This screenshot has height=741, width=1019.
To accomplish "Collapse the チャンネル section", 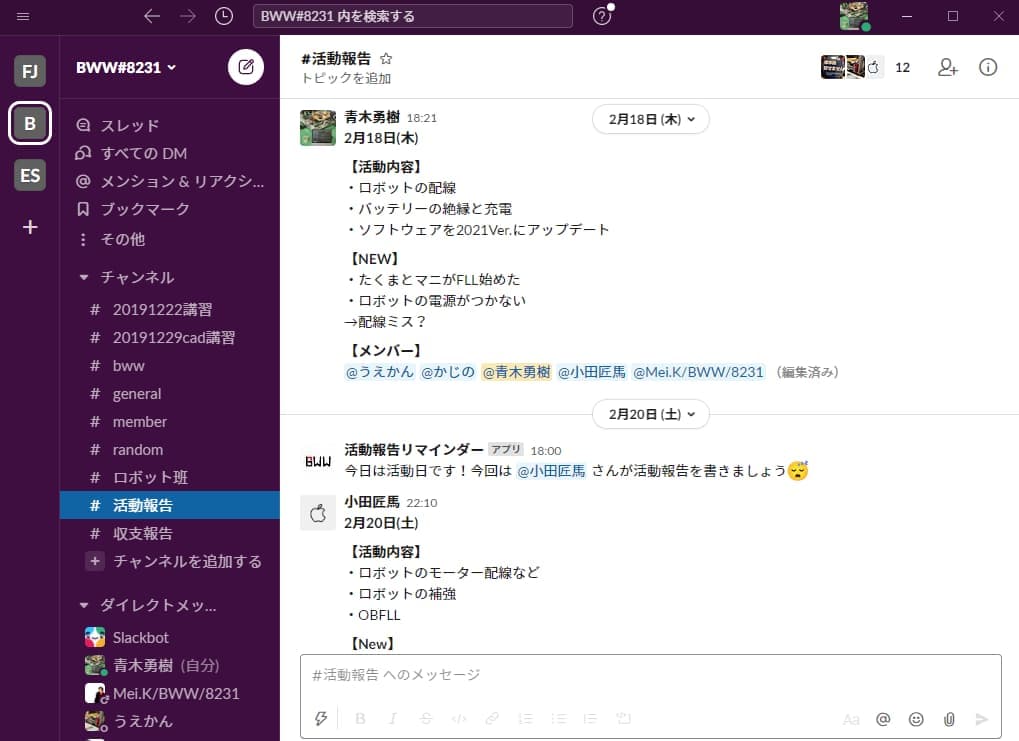I will [x=84, y=277].
